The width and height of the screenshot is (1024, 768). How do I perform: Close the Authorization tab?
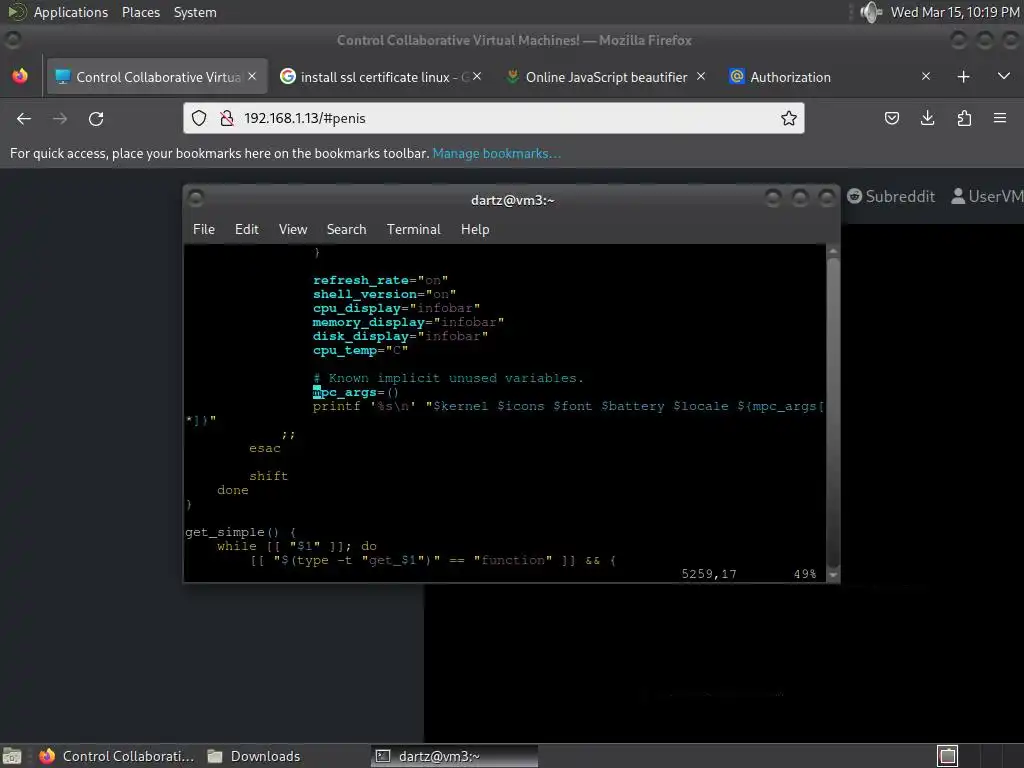click(926, 76)
